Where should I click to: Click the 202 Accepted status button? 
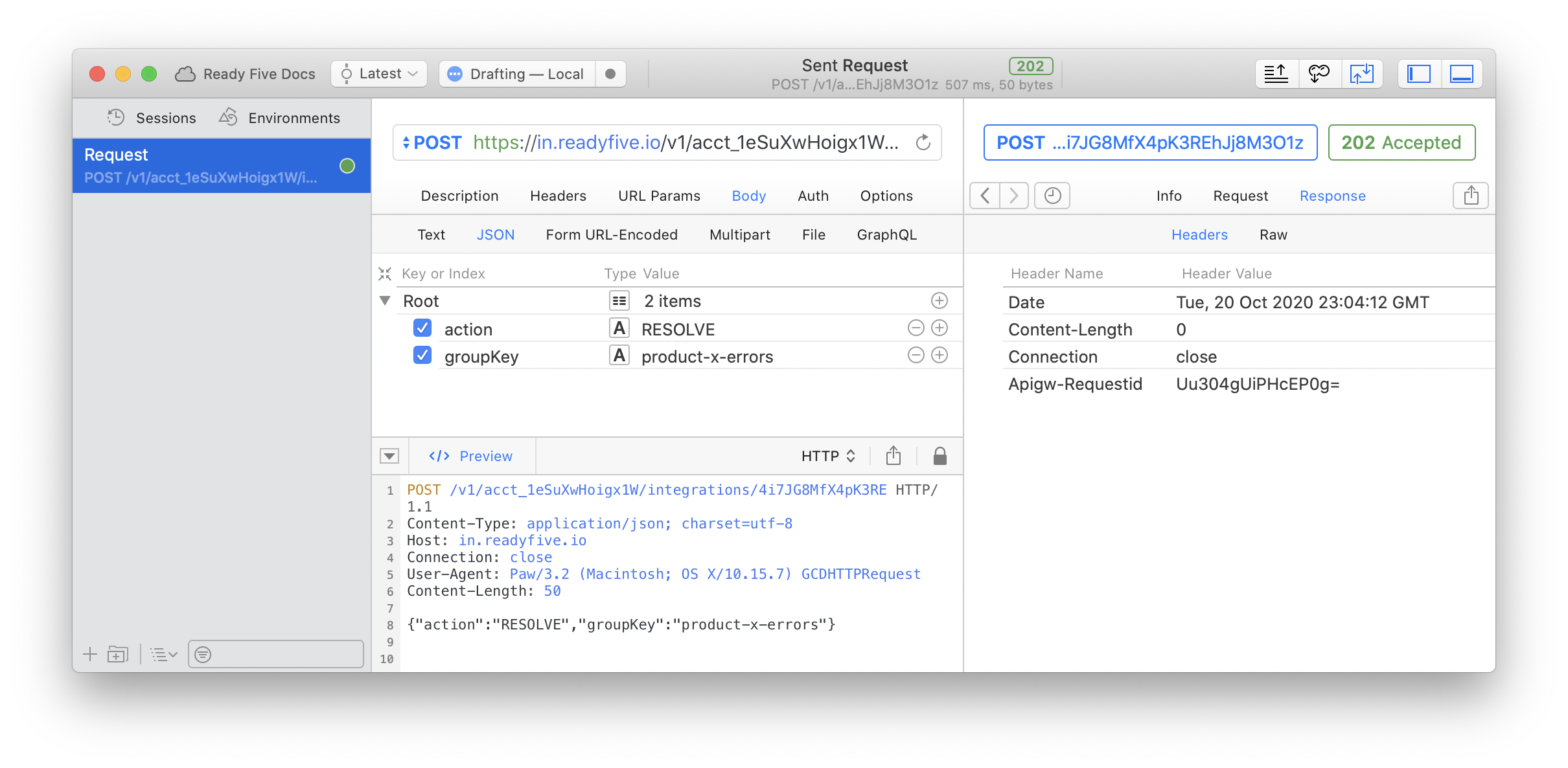coord(1401,142)
